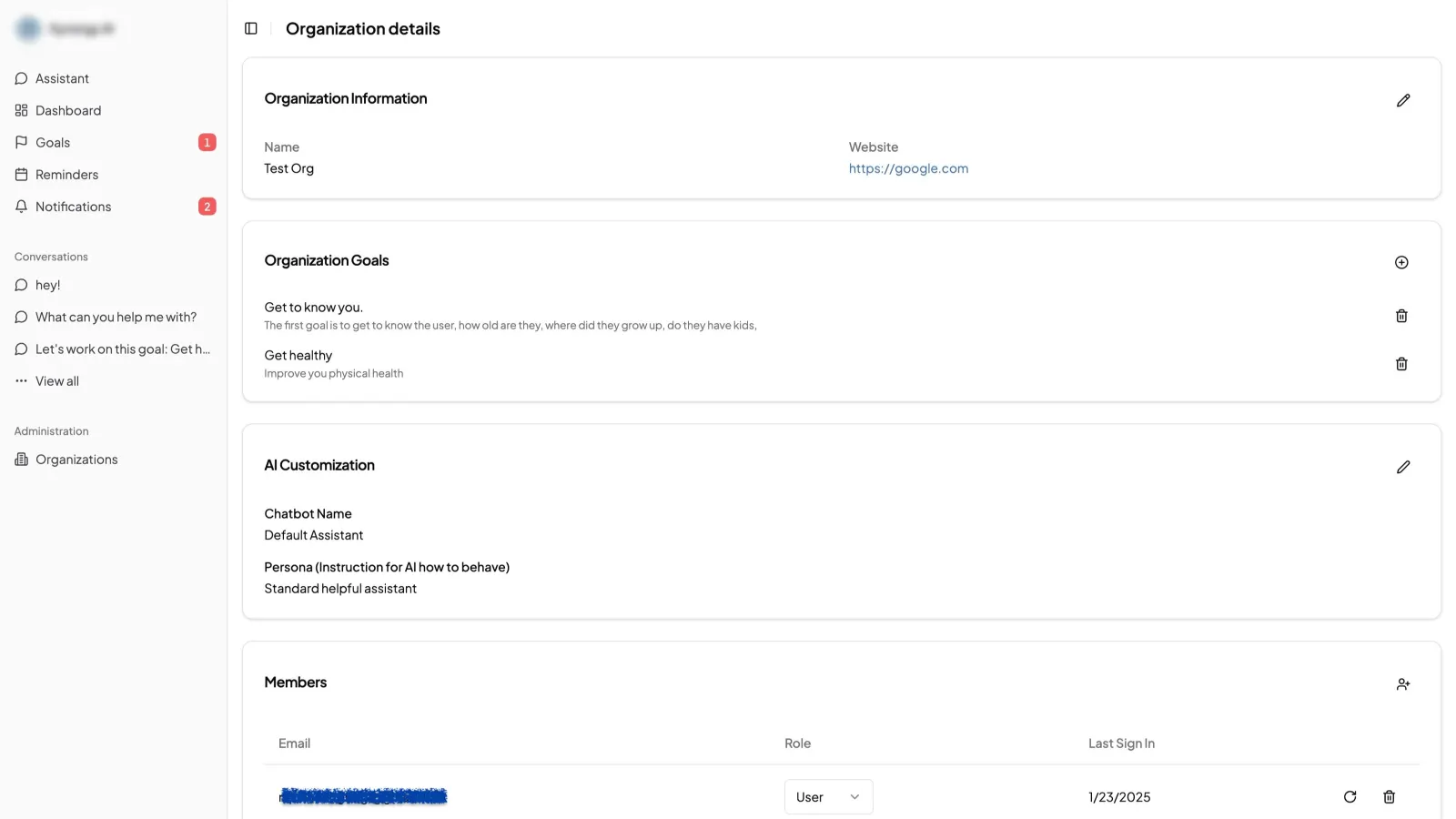Click the Last Sign In column header
The width and height of the screenshot is (1456, 819).
click(1121, 743)
